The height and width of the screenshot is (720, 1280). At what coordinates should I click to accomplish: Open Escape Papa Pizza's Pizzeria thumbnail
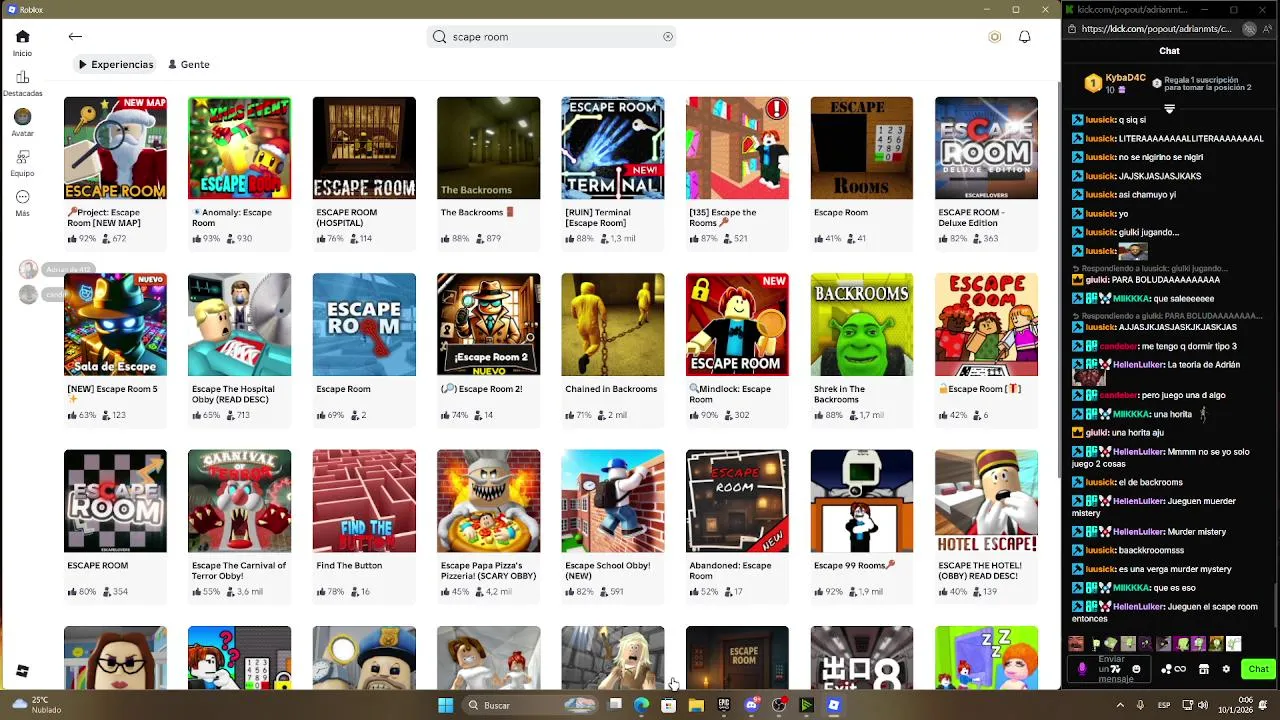point(488,501)
